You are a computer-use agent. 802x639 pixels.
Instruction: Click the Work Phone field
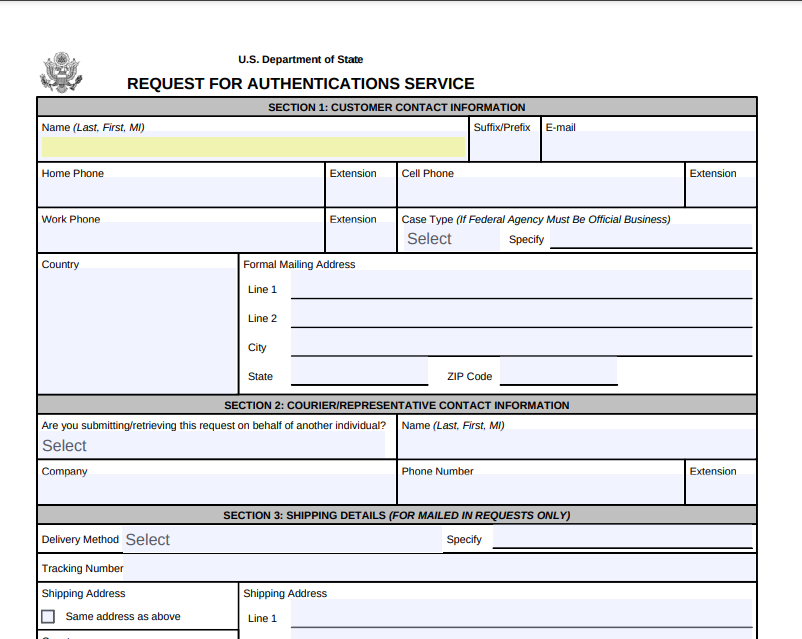click(180, 236)
